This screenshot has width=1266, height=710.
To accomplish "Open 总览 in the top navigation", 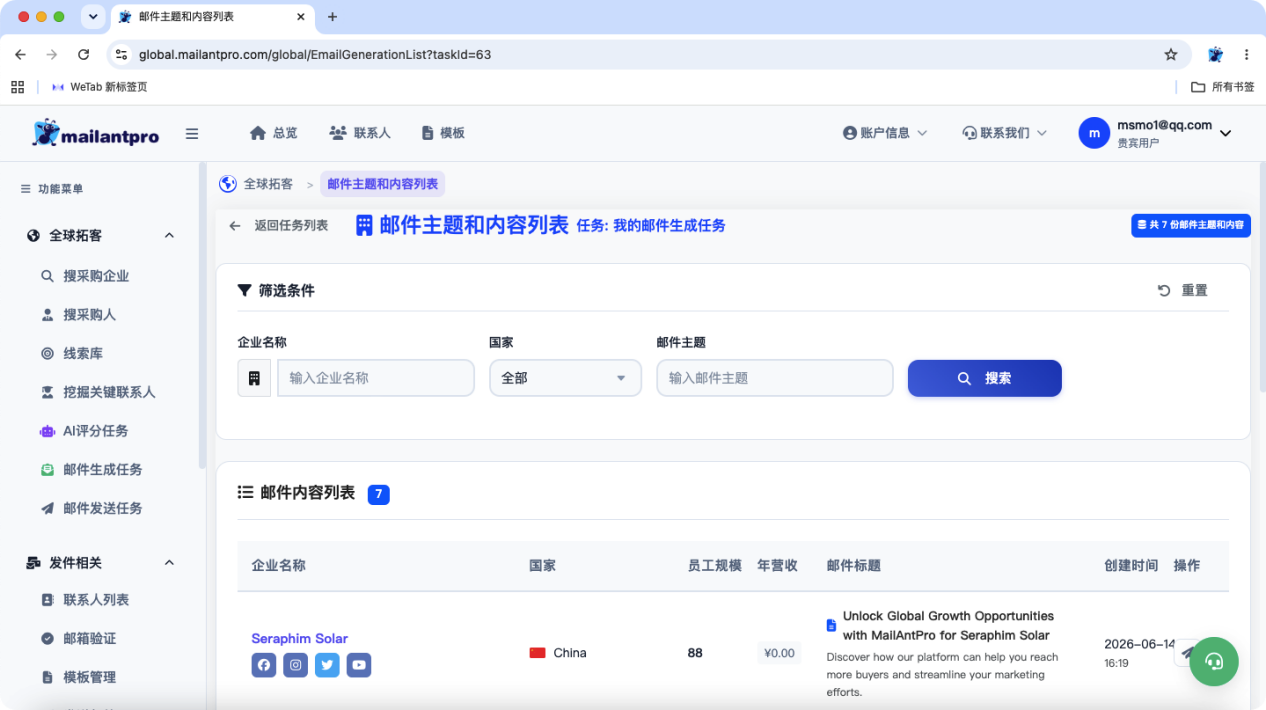I will pyautogui.click(x=273, y=133).
